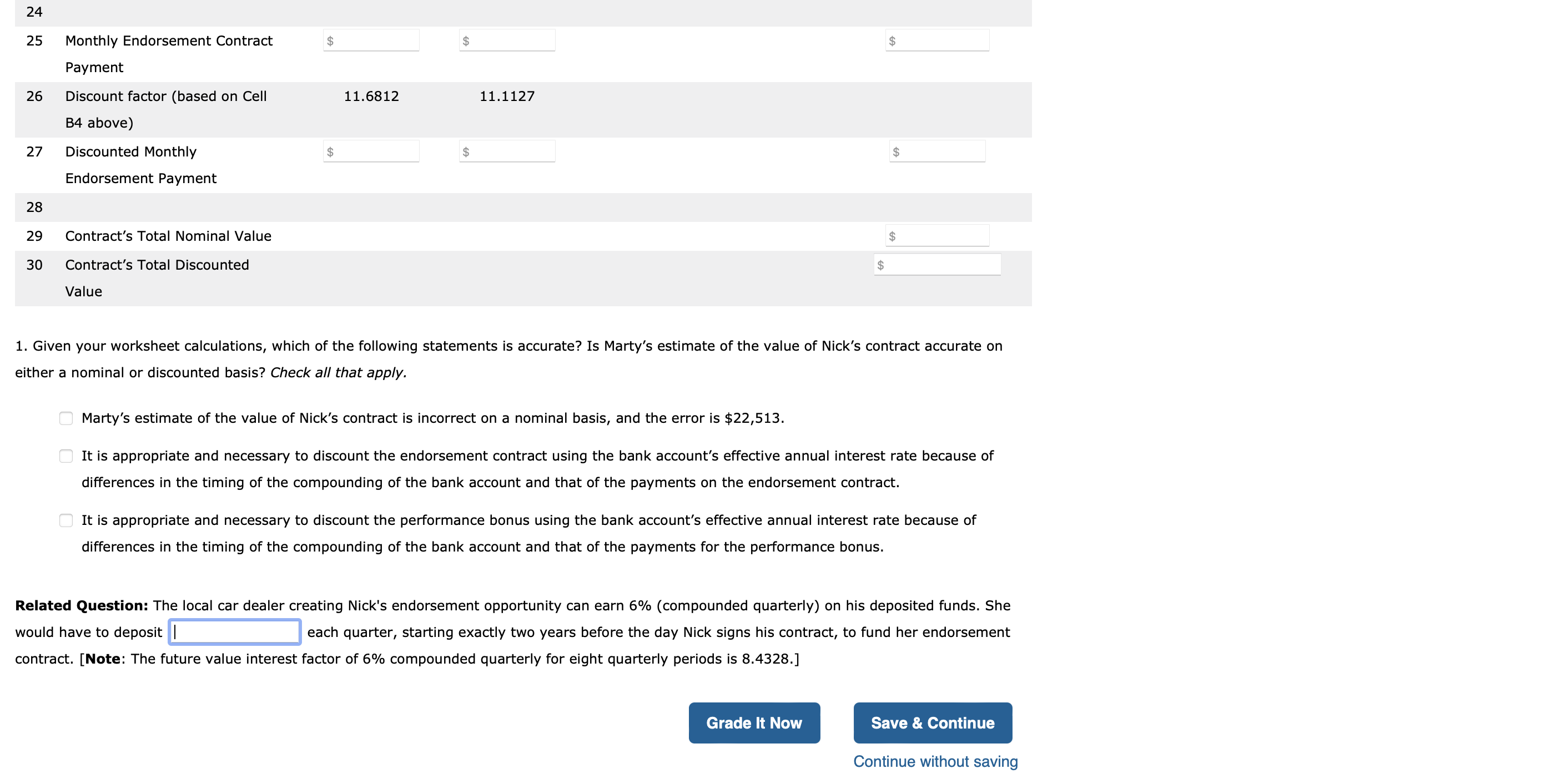Viewport: 1551px width, 784px height.
Task: Check the statement about the $22,513 nominal error
Action: (66, 418)
